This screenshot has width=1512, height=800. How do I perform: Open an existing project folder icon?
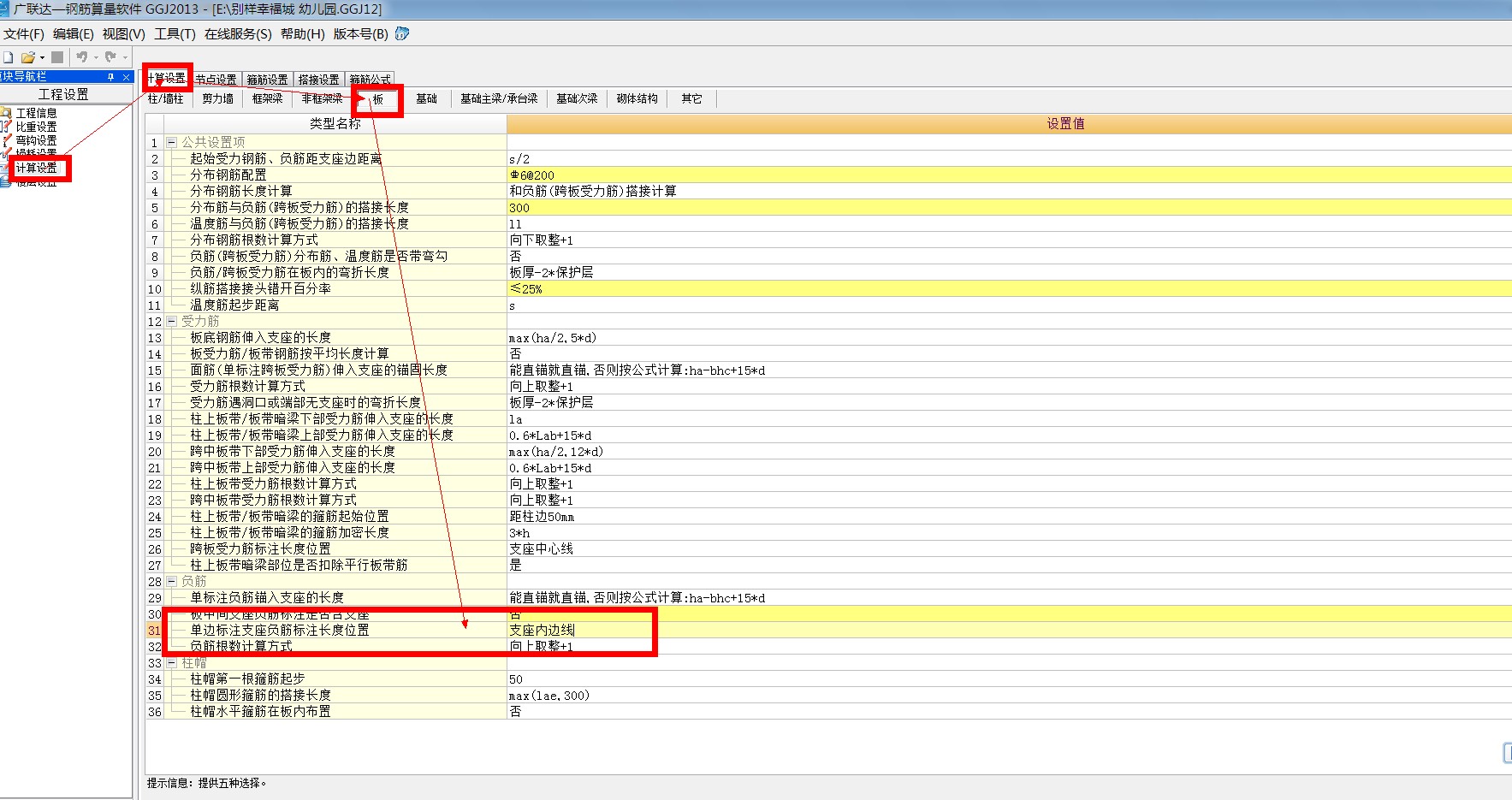pos(28,57)
